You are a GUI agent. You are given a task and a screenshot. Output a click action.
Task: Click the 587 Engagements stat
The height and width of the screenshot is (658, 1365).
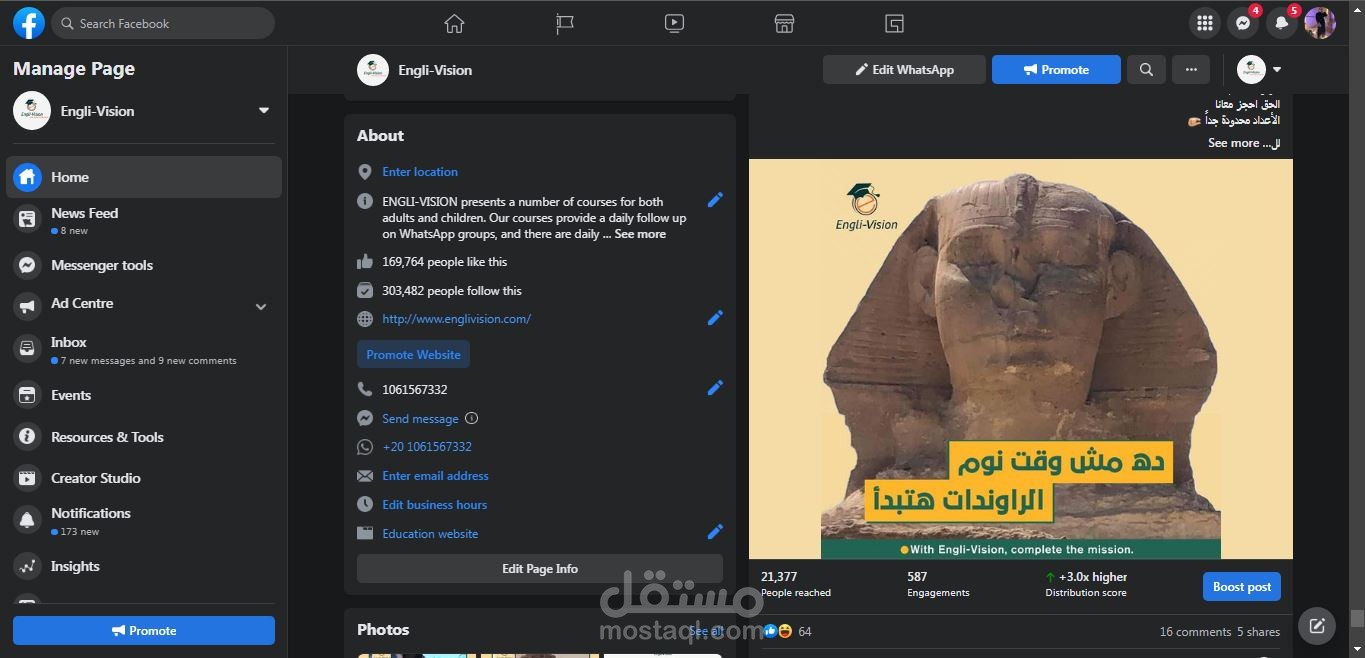coord(938,584)
